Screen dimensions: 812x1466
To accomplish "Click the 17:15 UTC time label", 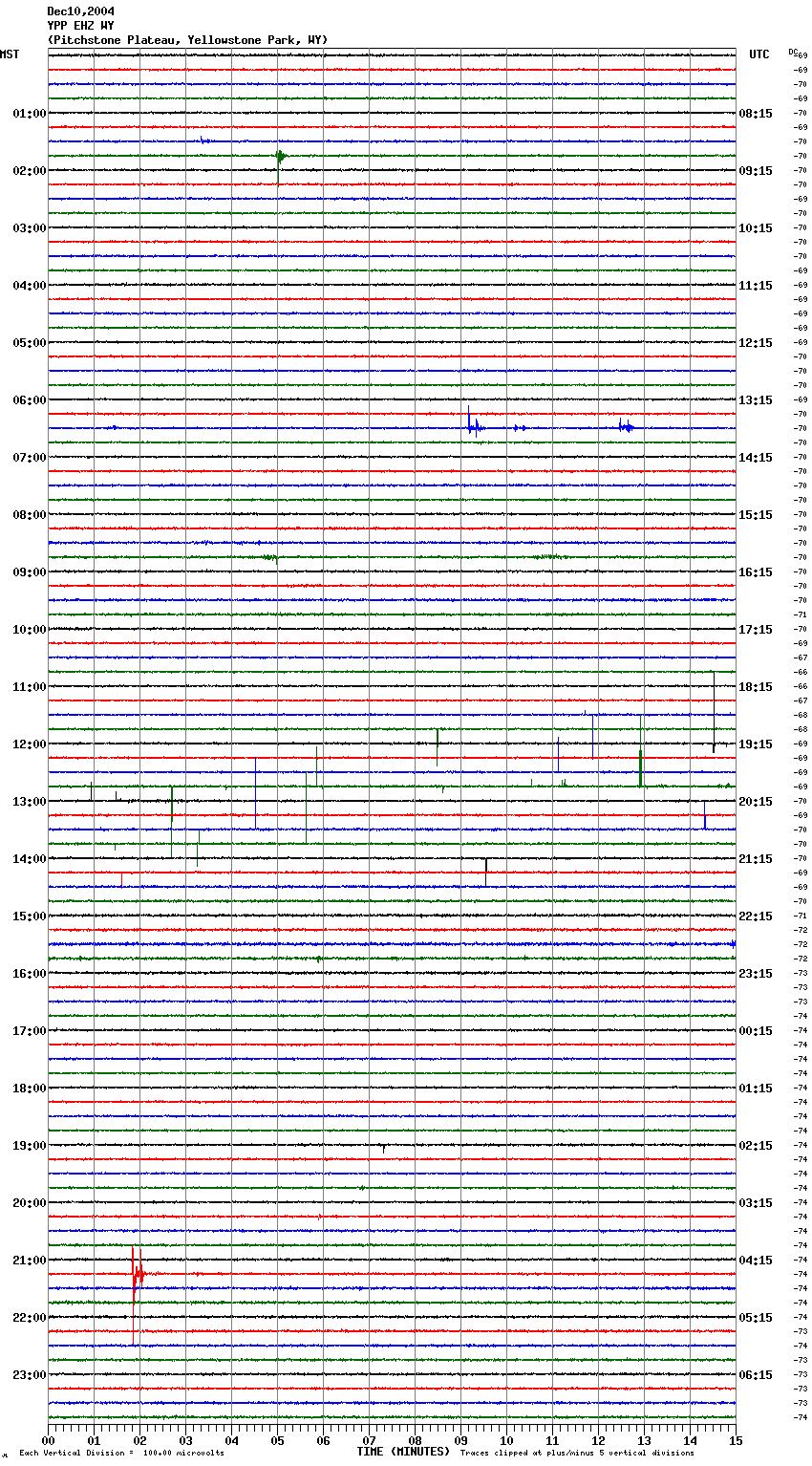I will (756, 630).
